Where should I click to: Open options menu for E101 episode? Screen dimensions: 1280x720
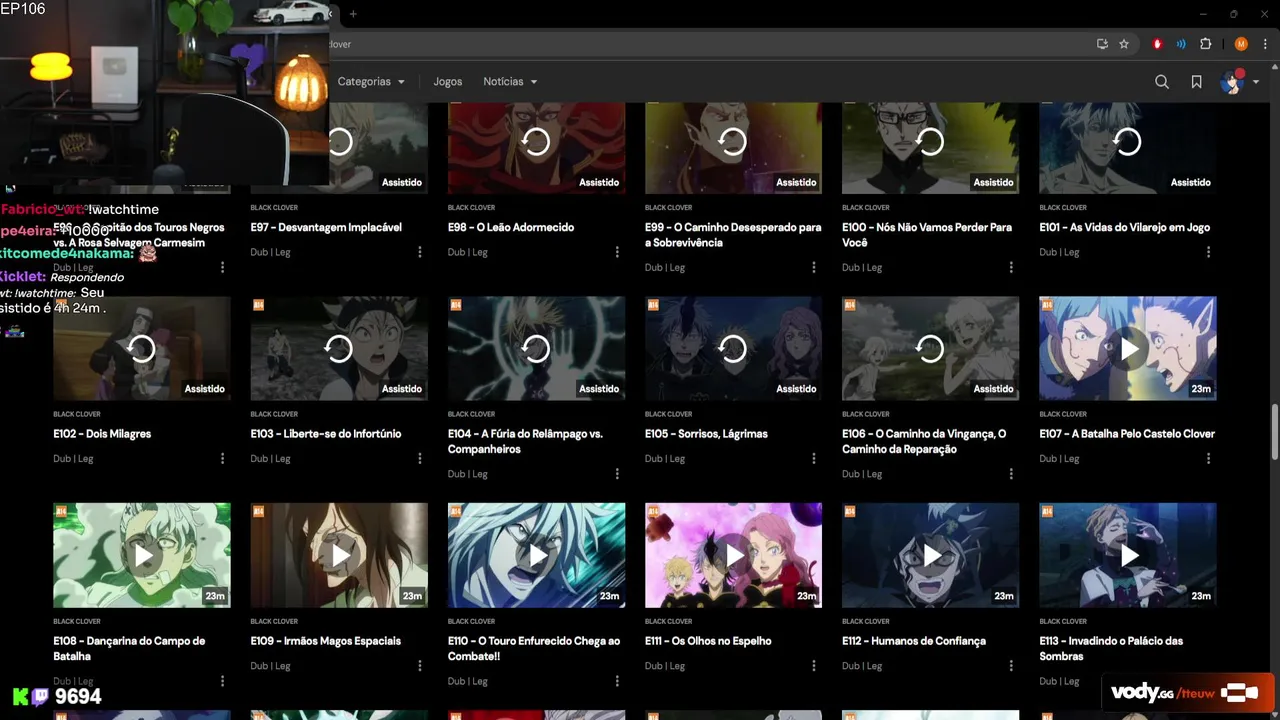[x=1208, y=252]
